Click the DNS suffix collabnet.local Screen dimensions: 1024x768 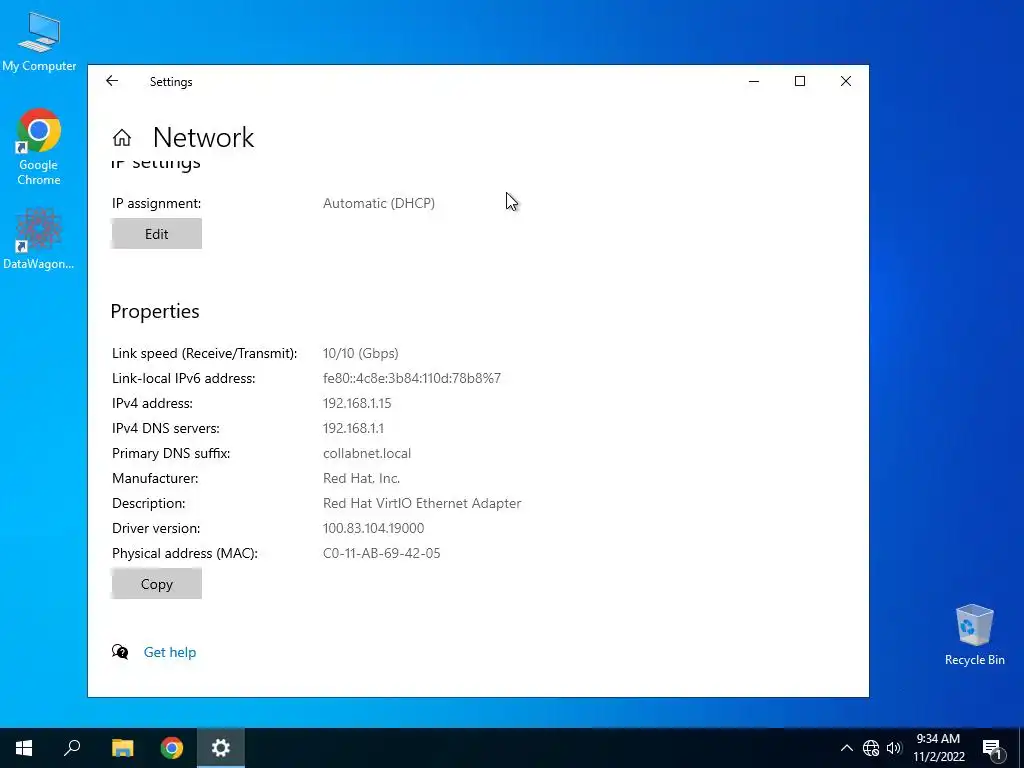point(367,453)
